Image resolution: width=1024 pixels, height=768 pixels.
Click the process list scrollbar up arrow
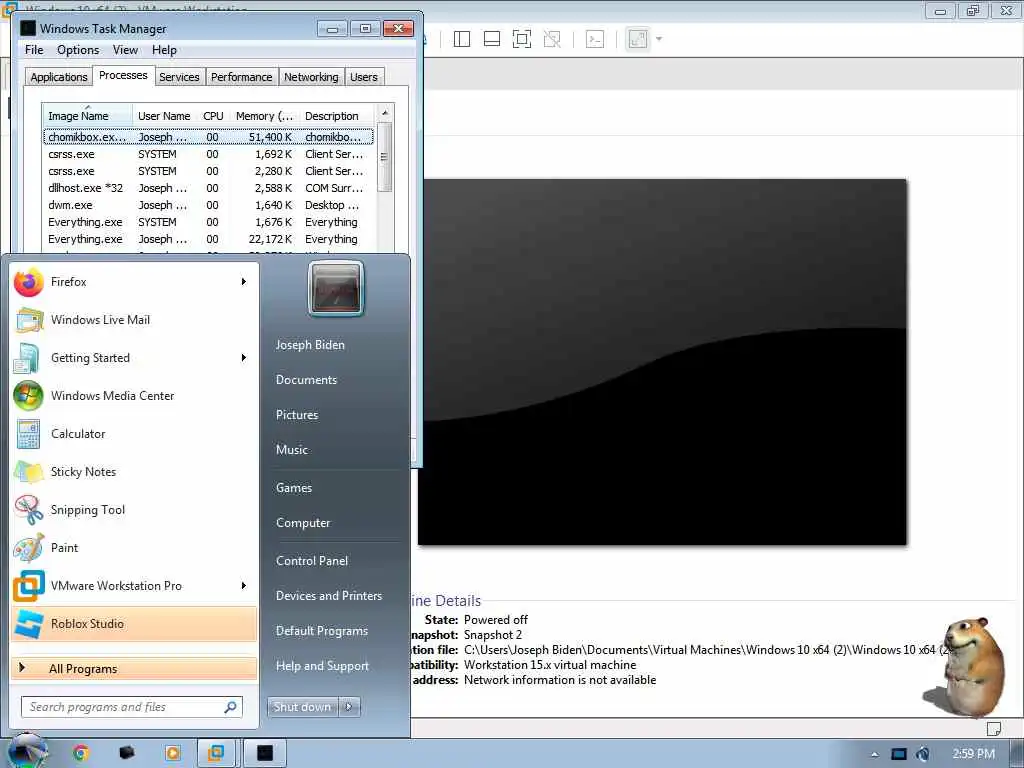coord(385,112)
